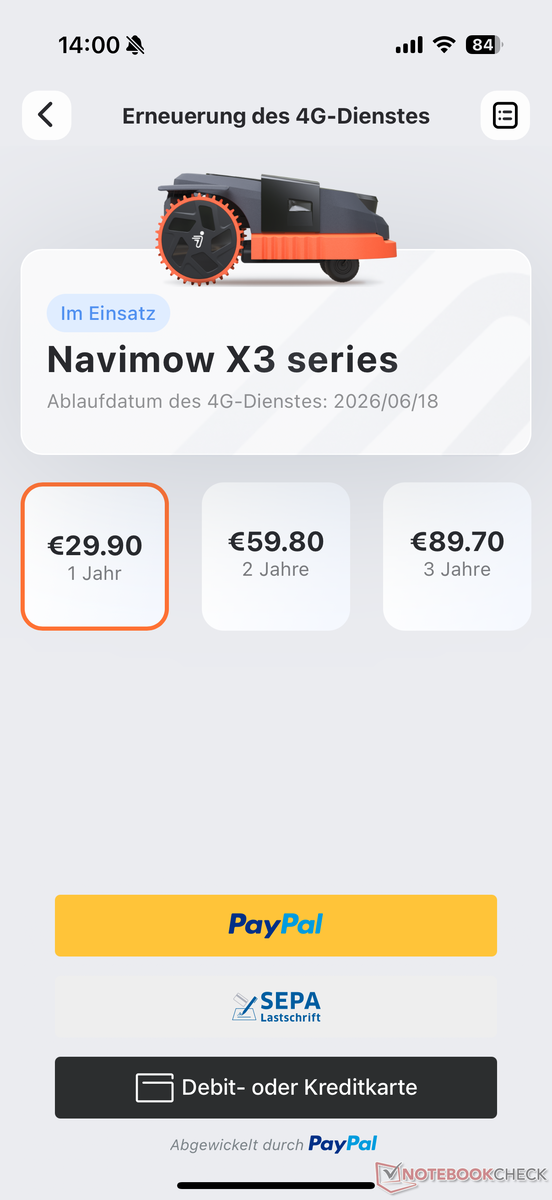
Task: Pay with the yellow PayPal button
Action: (x=276, y=925)
